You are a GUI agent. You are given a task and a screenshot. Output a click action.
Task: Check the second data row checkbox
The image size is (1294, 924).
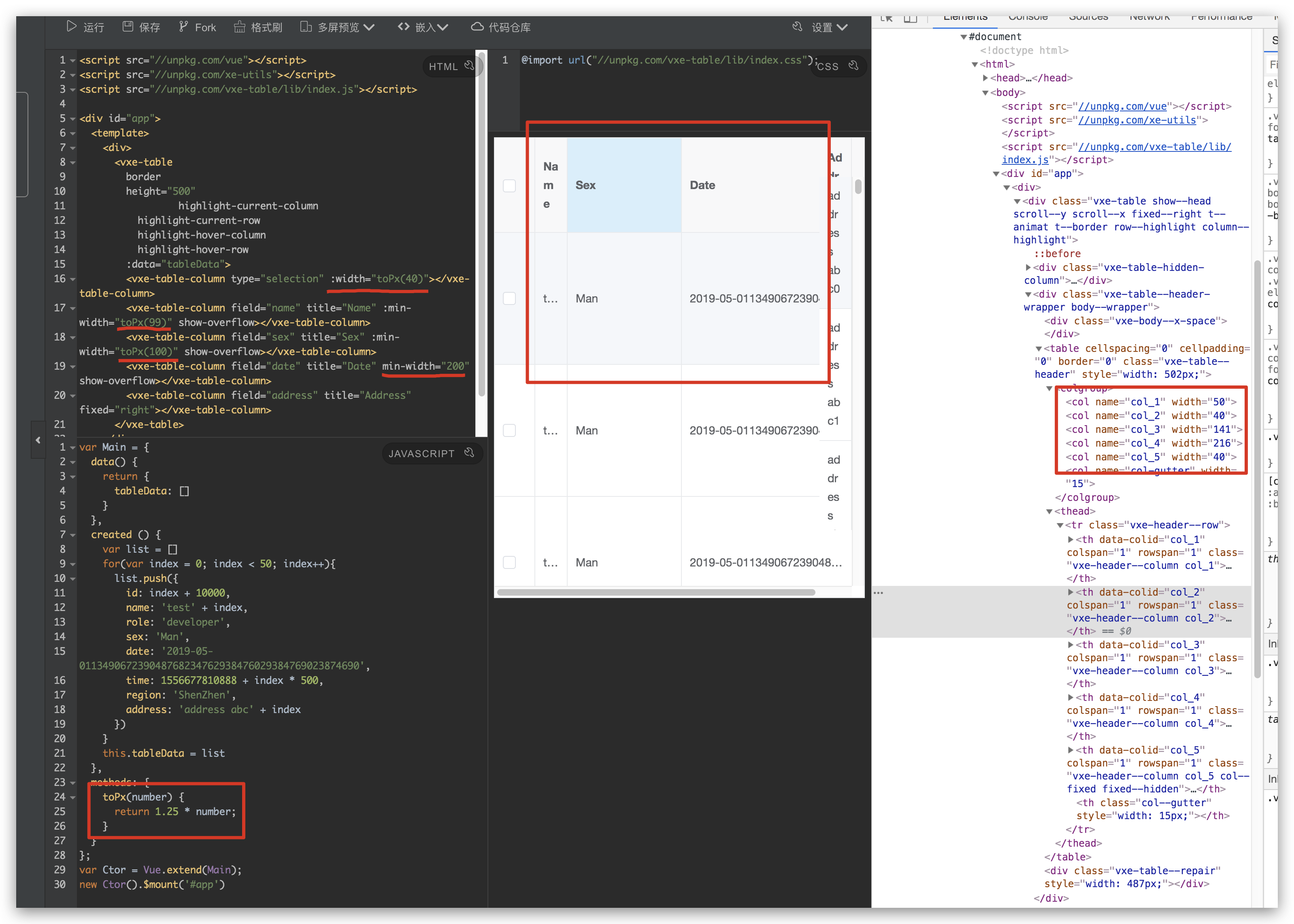(509, 430)
